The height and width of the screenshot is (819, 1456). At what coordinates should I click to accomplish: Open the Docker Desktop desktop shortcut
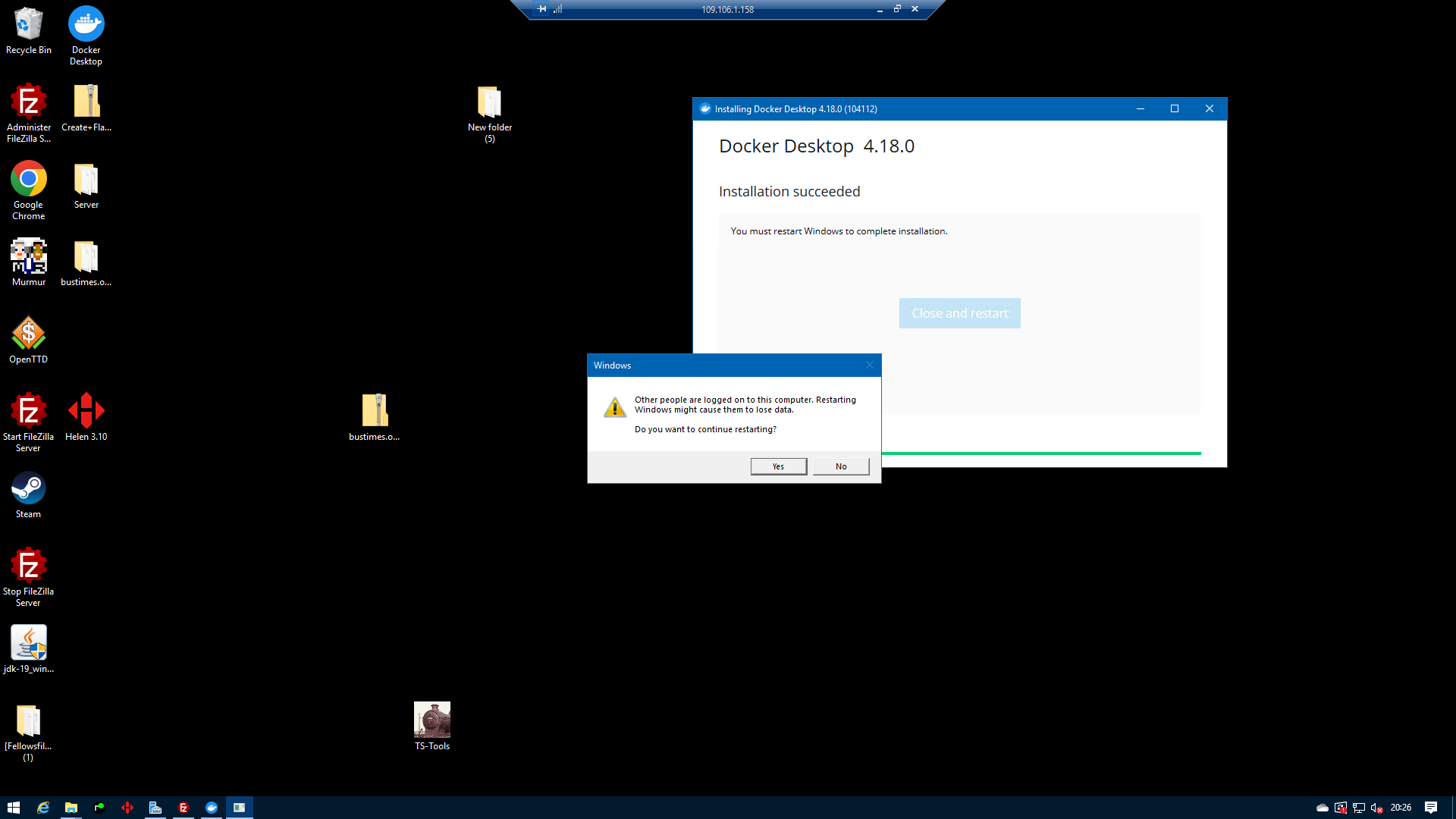[x=86, y=35]
